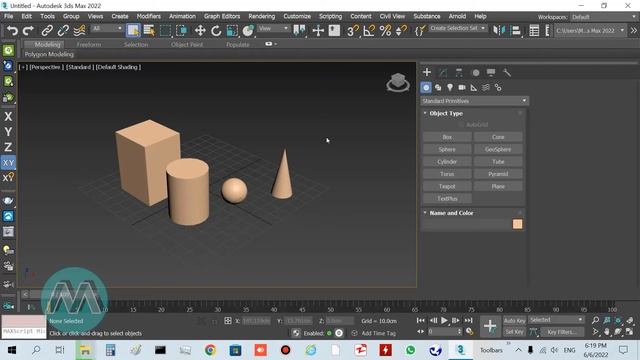Select the Lights category icon
The width and height of the screenshot is (640, 360).
[x=450, y=87]
